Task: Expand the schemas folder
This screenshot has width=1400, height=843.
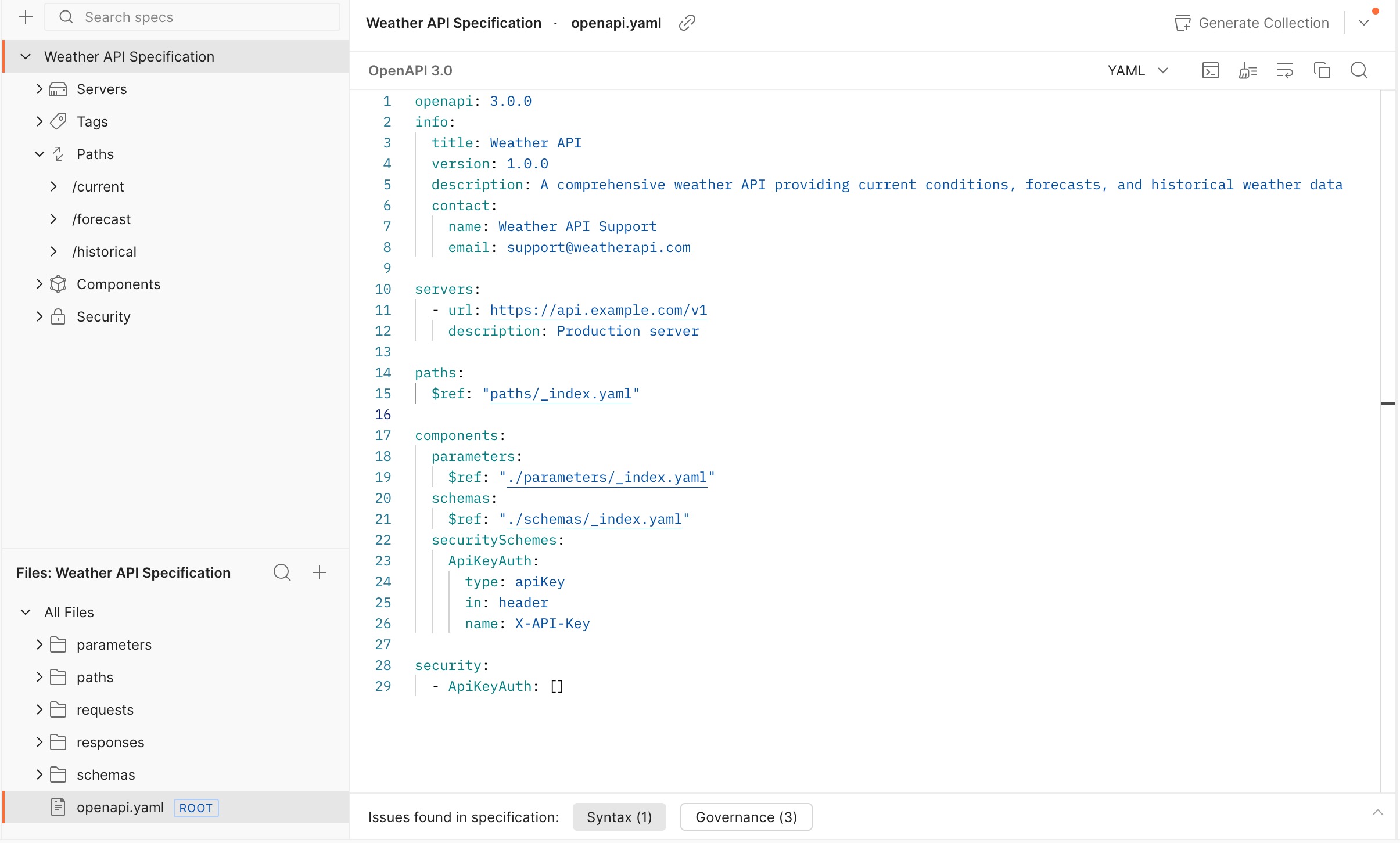Action: (x=39, y=774)
